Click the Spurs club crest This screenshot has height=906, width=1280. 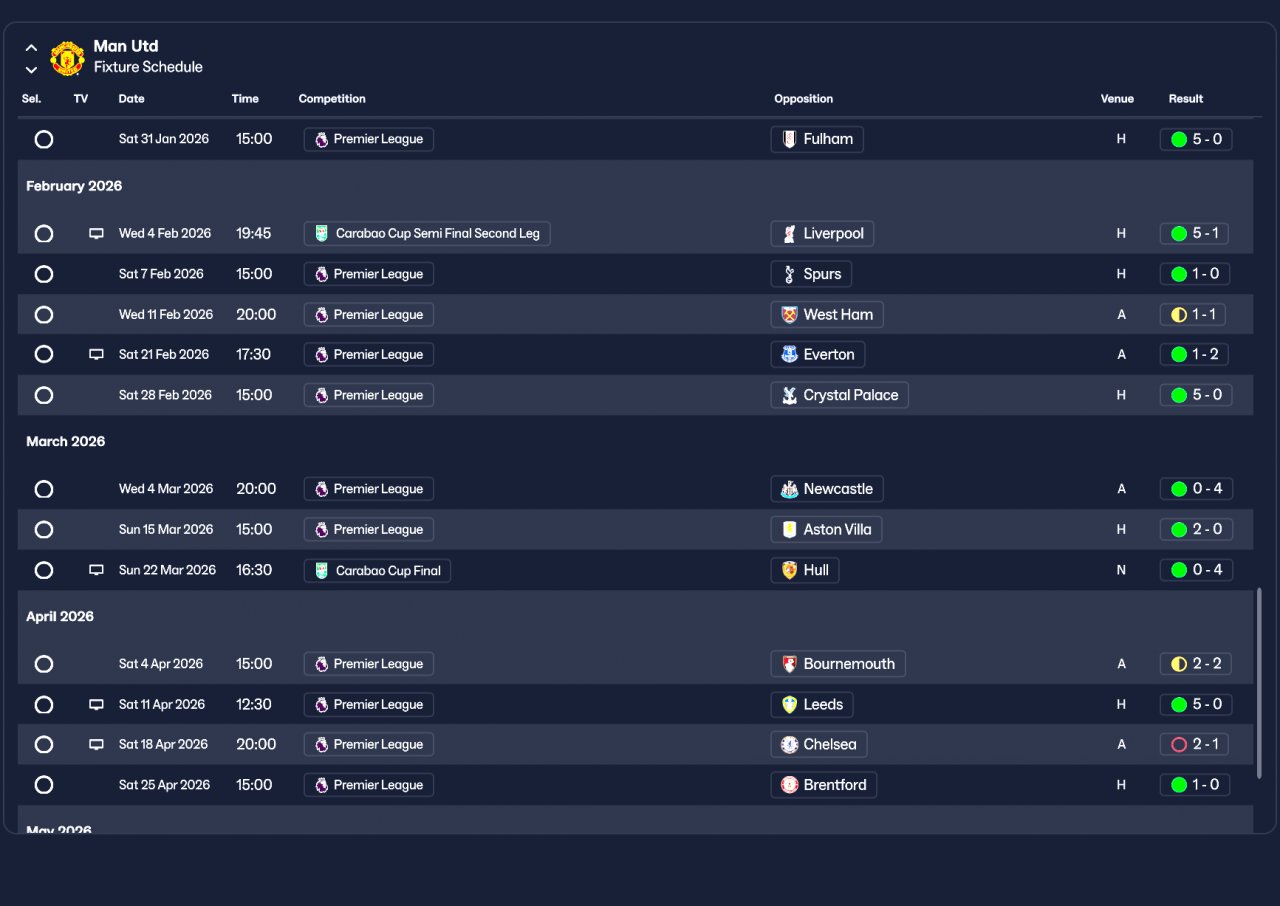click(789, 274)
